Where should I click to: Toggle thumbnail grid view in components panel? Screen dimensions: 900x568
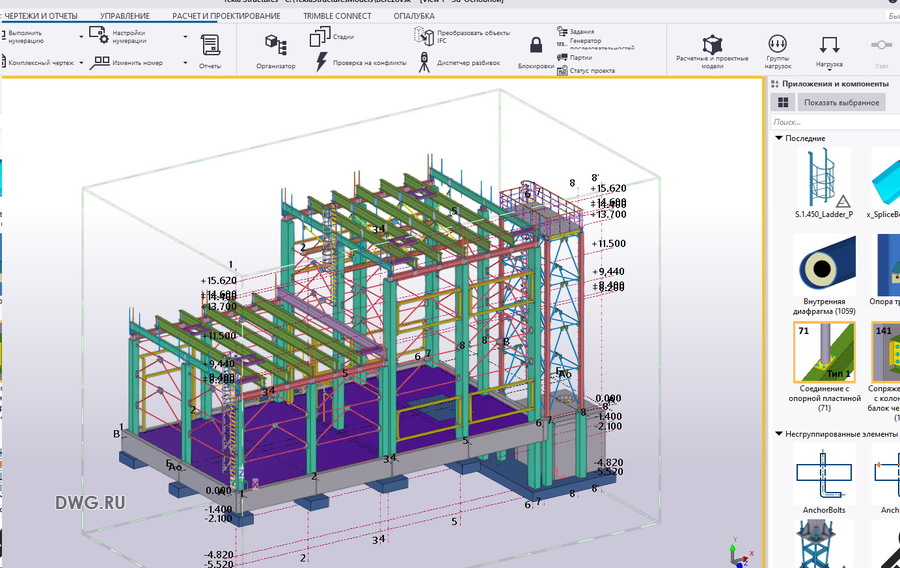[783, 102]
